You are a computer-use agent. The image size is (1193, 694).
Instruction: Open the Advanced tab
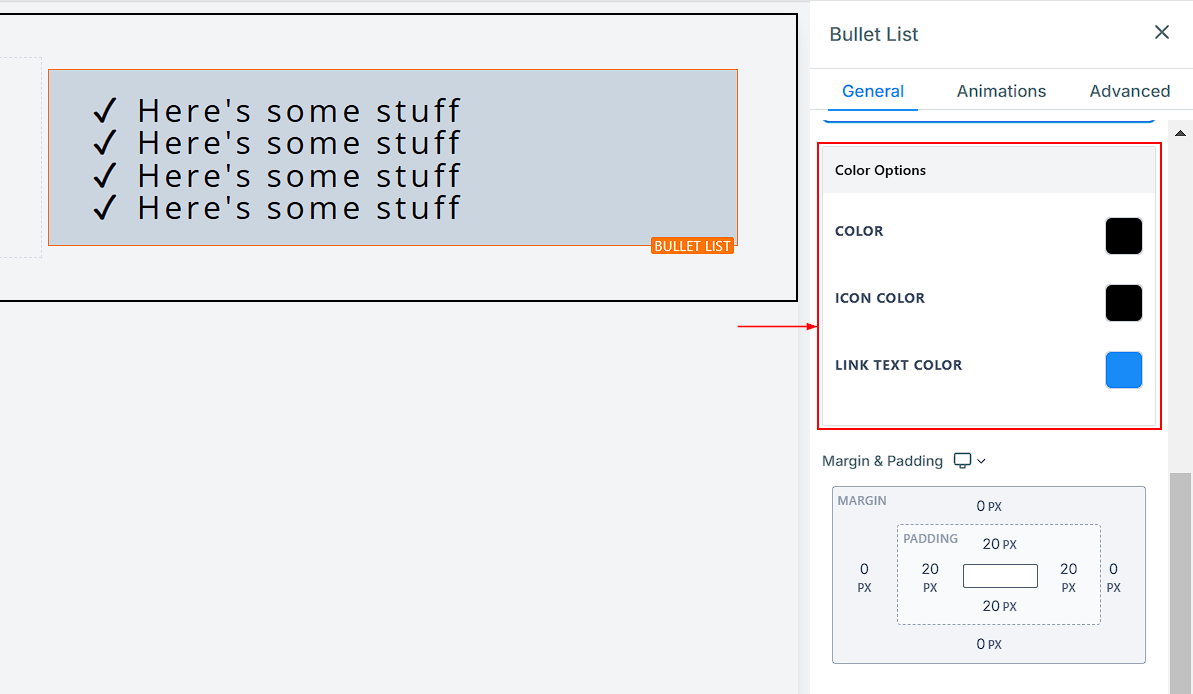click(x=1129, y=91)
